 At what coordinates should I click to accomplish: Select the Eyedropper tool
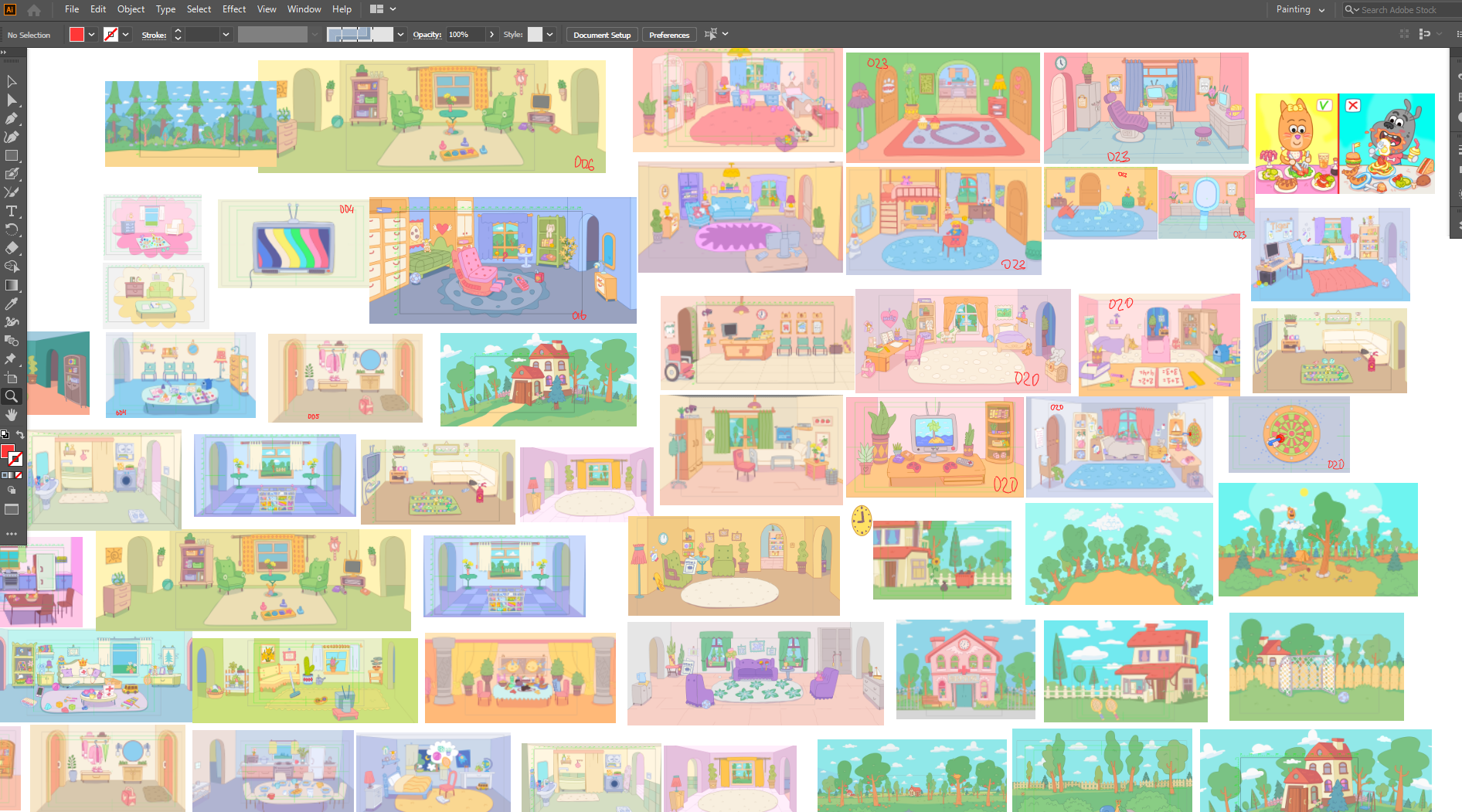click(x=12, y=304)
